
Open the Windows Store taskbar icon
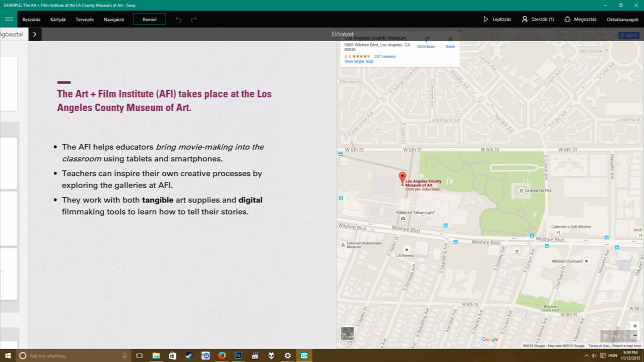[x=172, y=356]
